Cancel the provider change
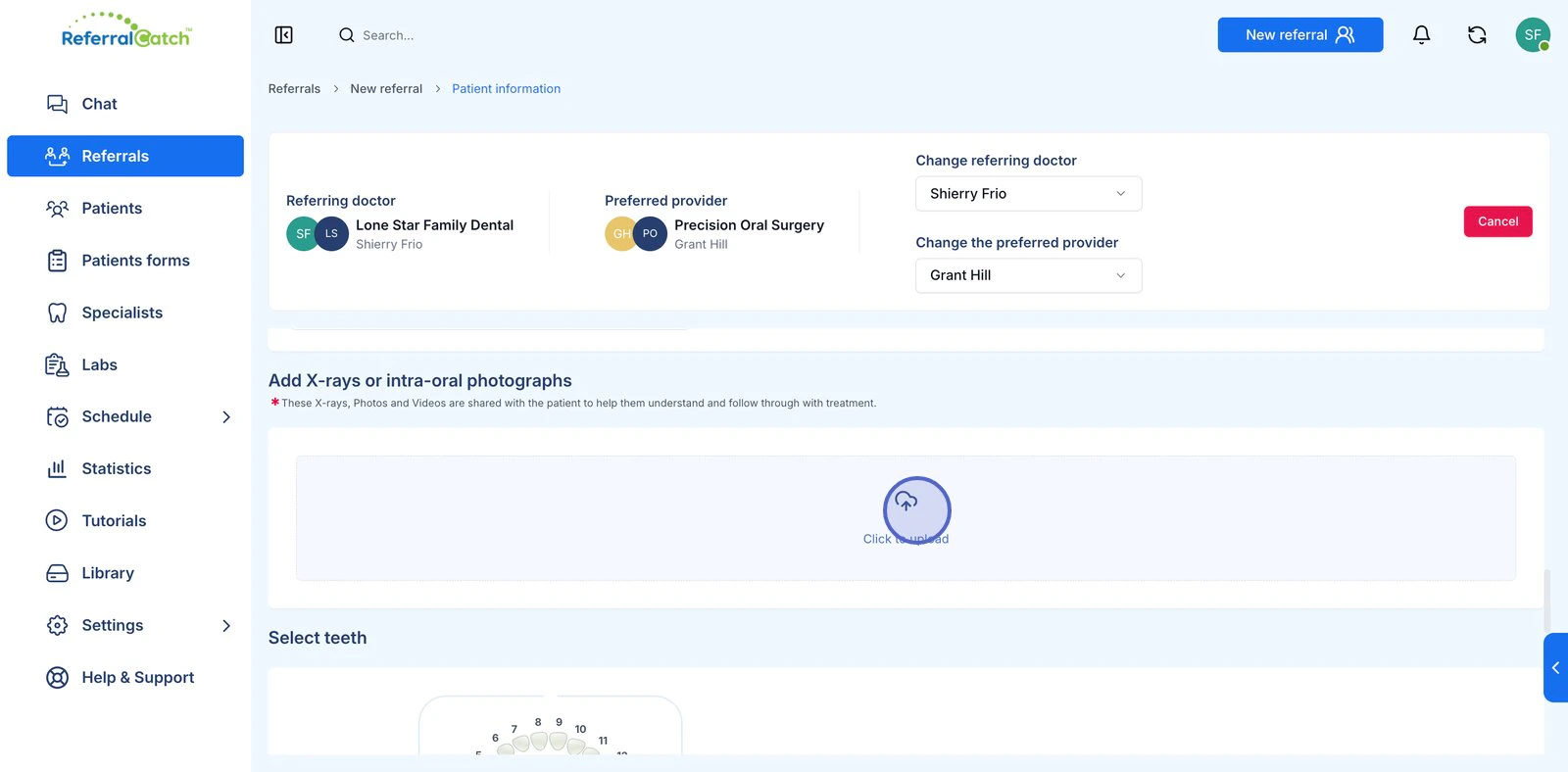This screenshot has height=772, width=1568. click(x=1497, y=221)
